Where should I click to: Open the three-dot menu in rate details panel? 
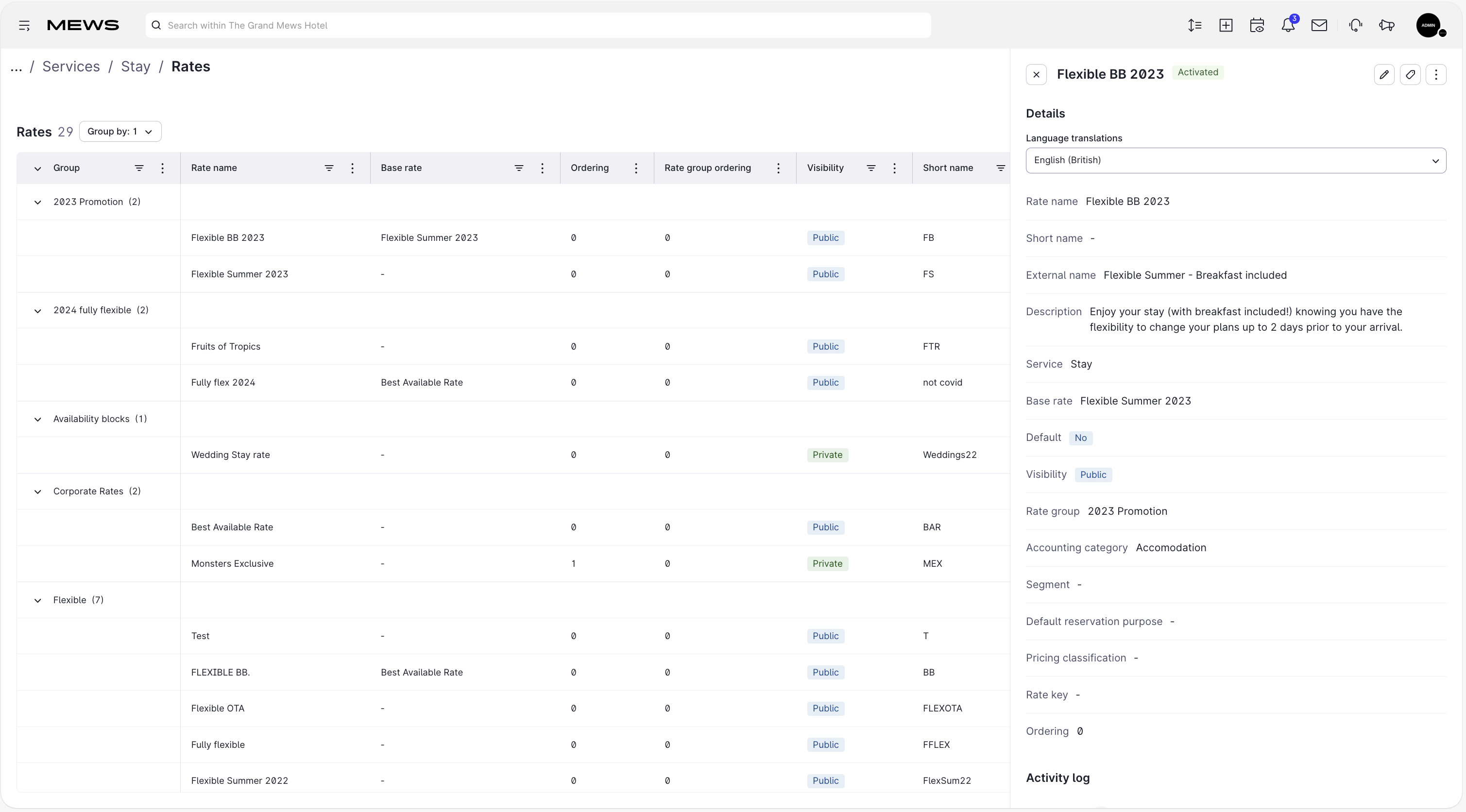(x=1436, y=74)
